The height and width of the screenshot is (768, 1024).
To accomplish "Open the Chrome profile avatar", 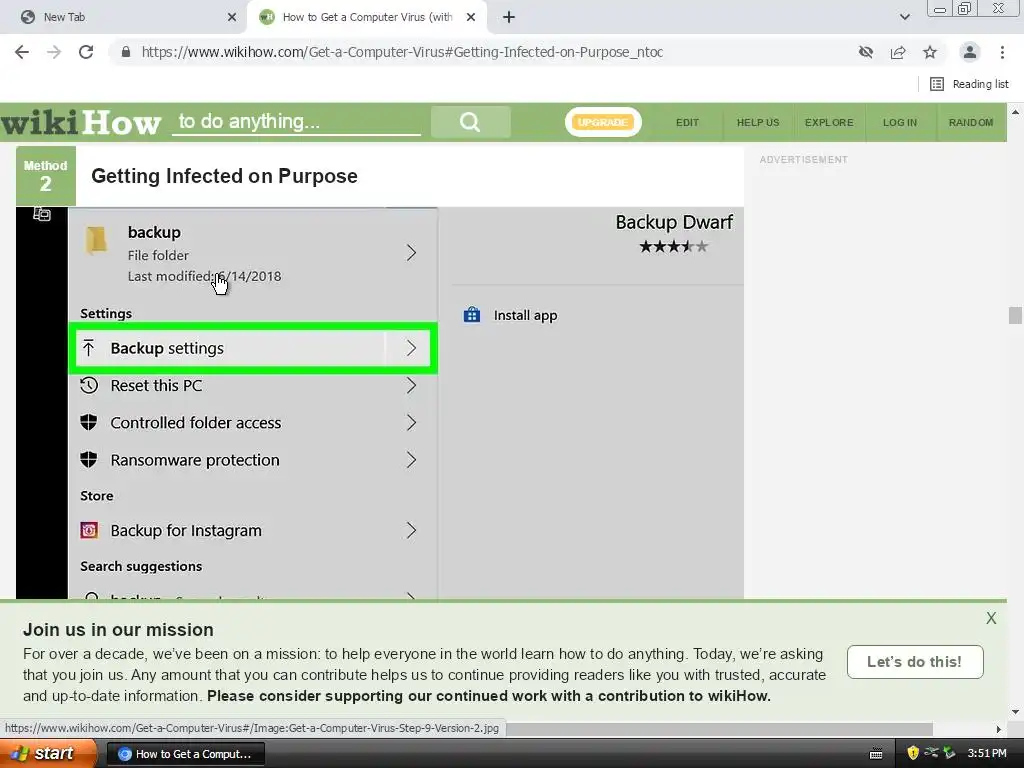I will pos(970,52).
